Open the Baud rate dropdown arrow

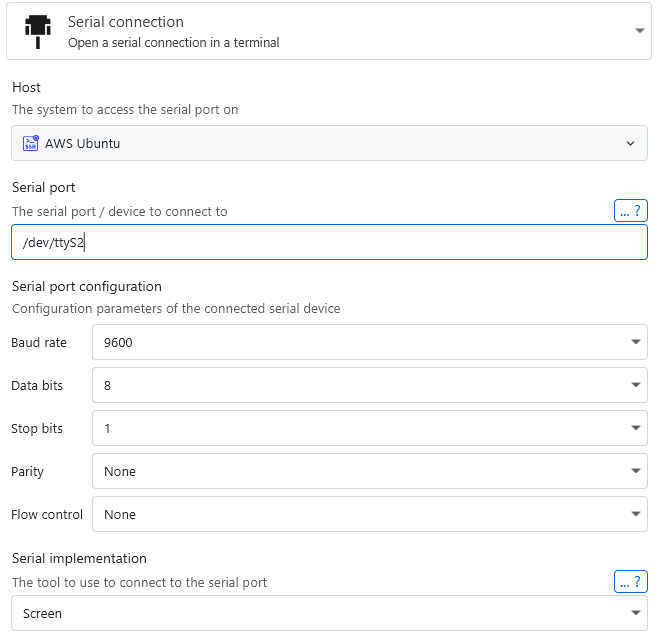pos(636,343)
